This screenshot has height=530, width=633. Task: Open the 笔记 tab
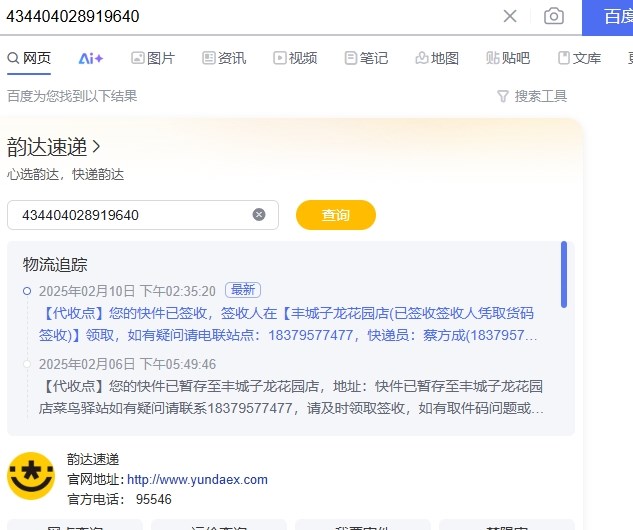[x=366, y=58]
